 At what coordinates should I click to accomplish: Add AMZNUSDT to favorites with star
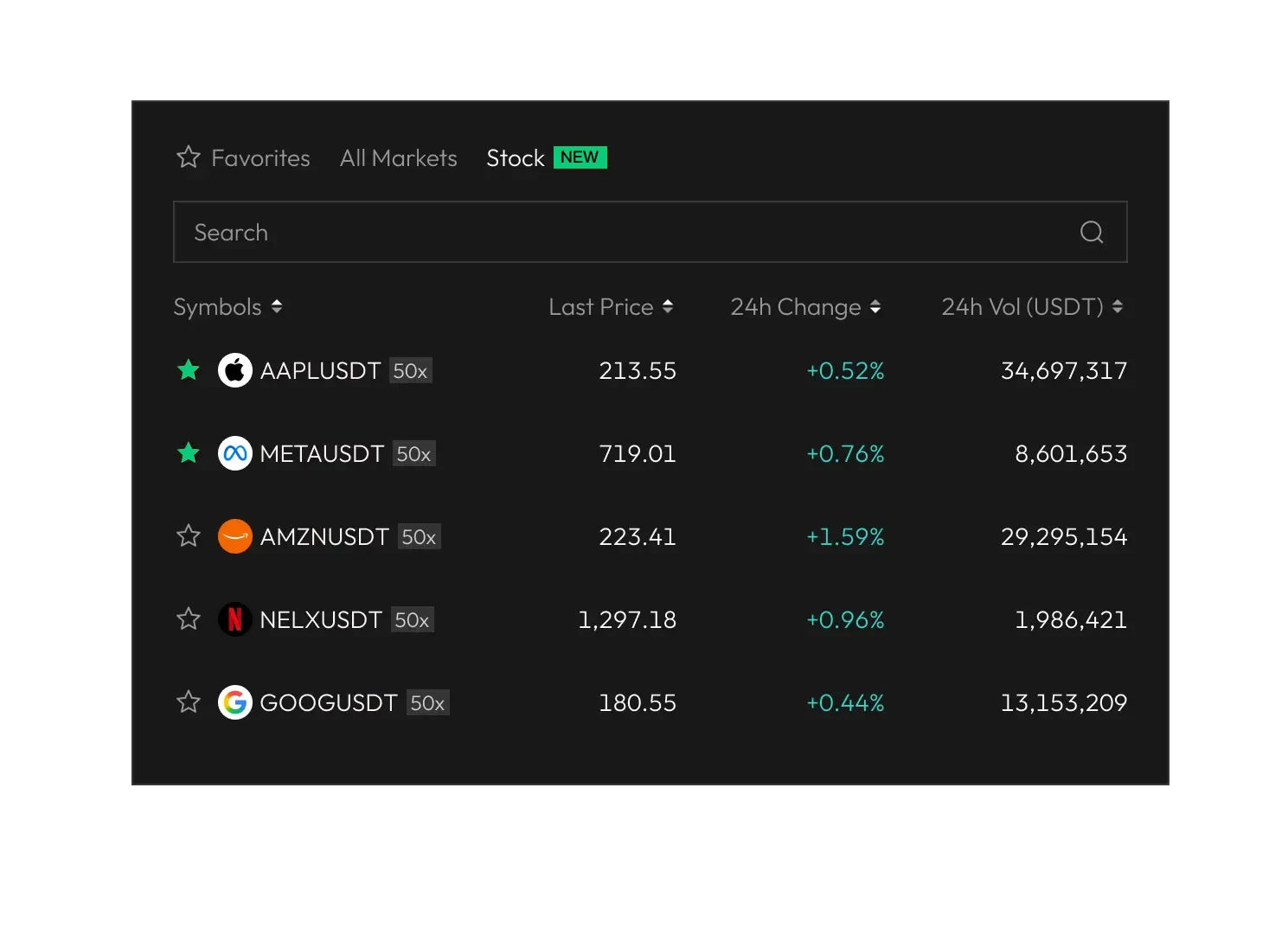[189, 536]
